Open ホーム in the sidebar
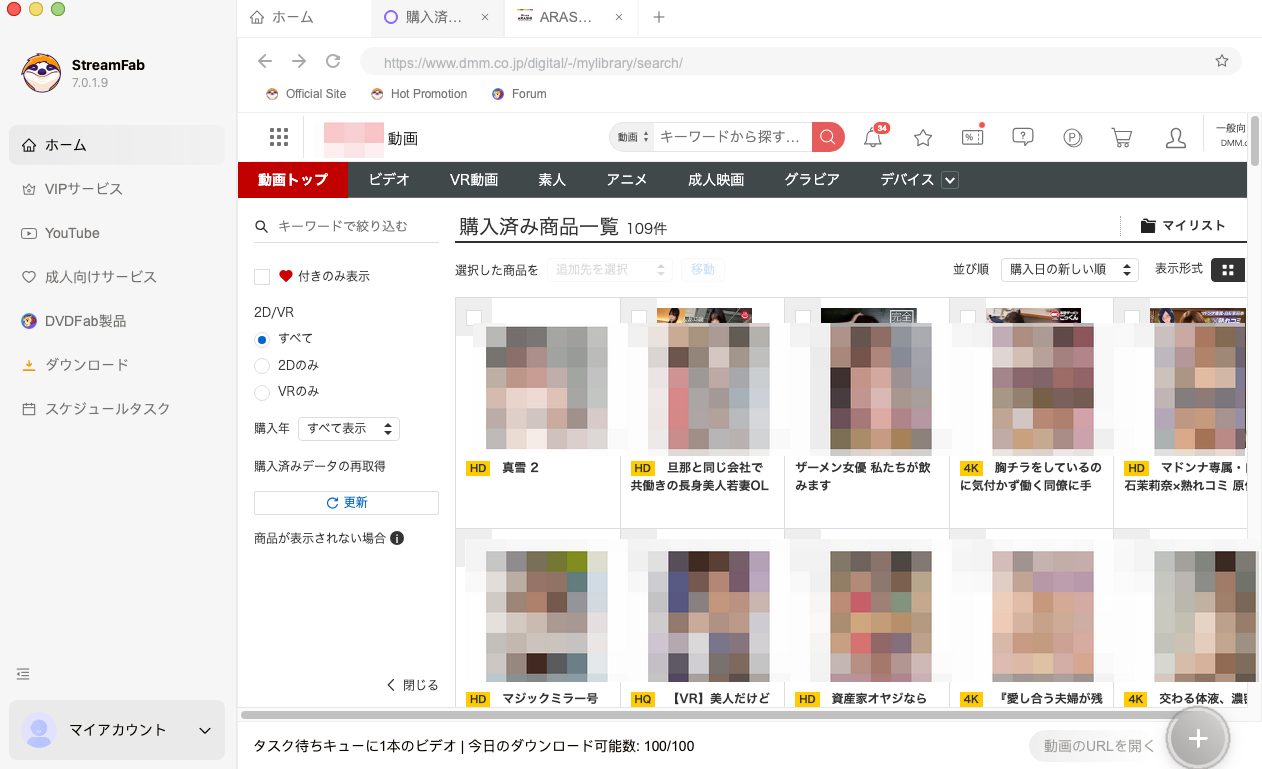 point(117,145)
